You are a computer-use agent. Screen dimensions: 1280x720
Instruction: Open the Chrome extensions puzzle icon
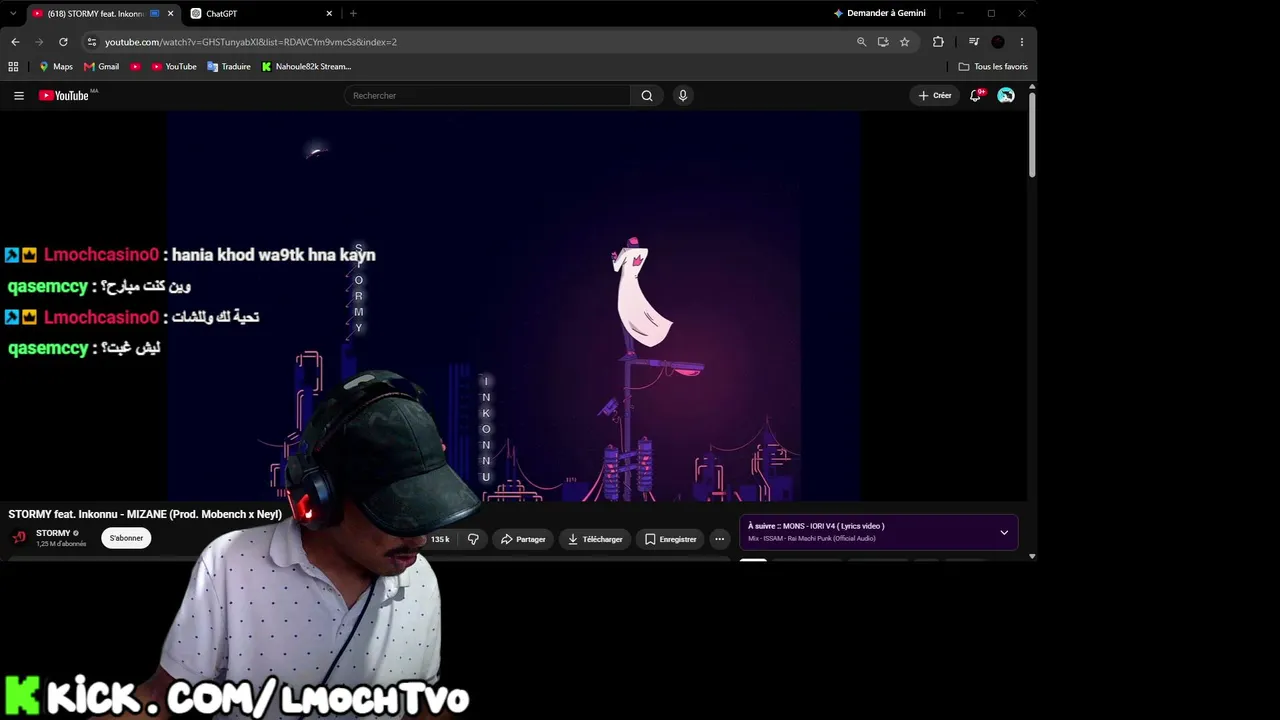click(938, 42)
